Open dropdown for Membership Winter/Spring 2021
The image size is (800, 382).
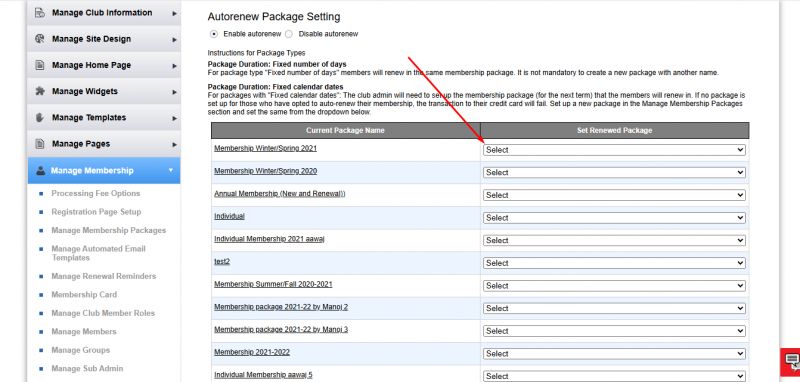pos(614,150)
